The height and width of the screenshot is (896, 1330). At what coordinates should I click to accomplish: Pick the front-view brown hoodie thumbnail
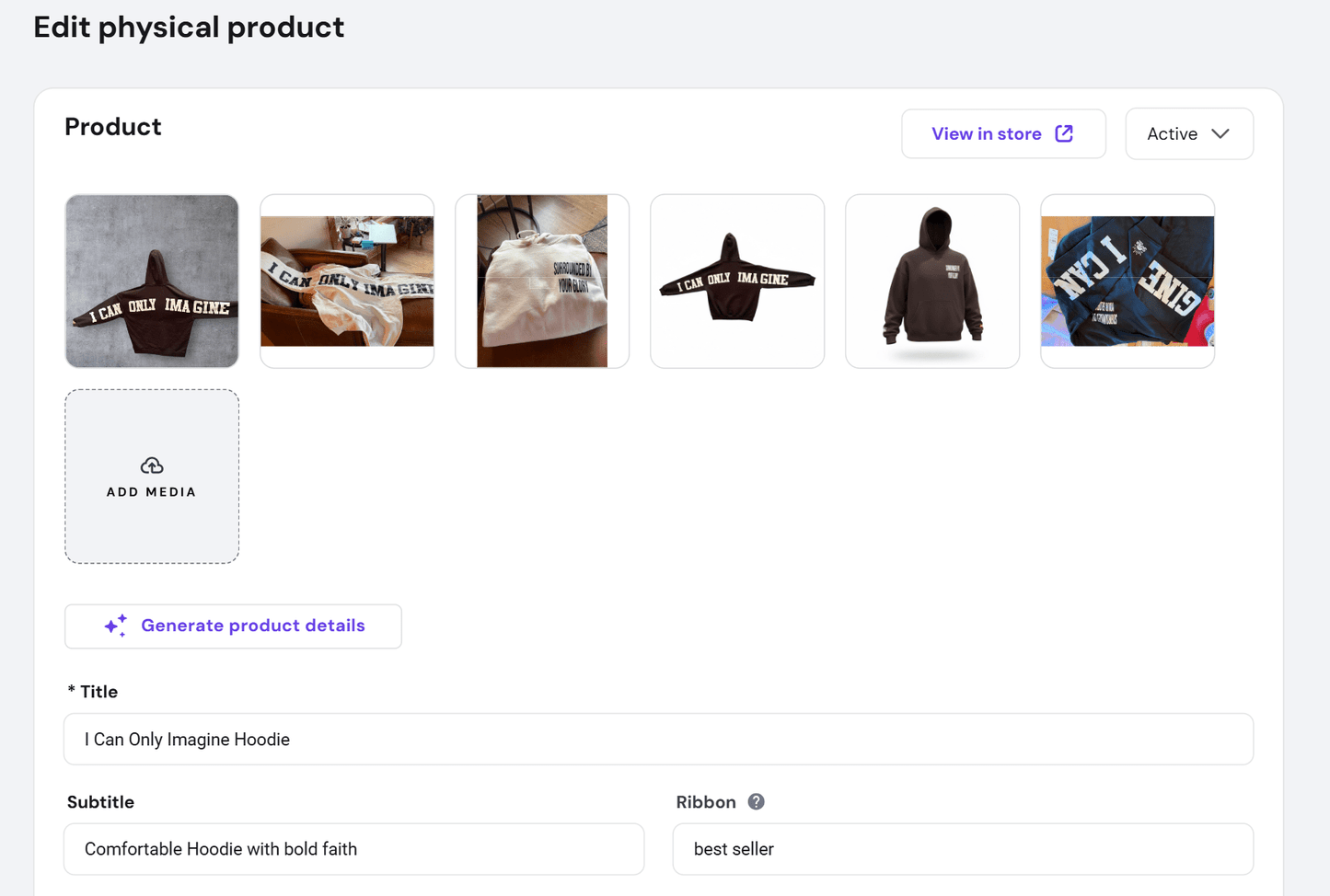point(932,281)
